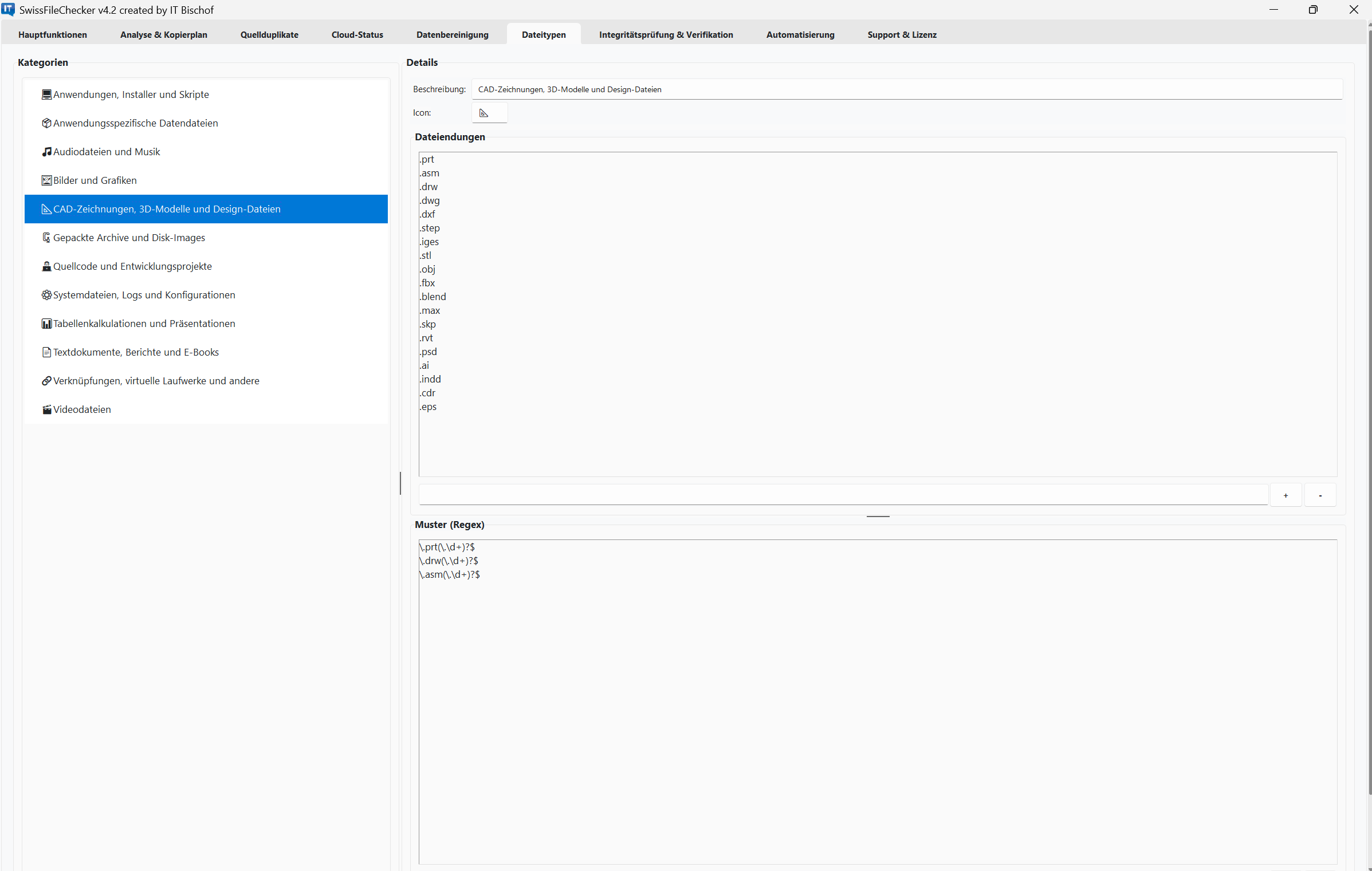Switch to the Quellduplikate tab

click(269, 34)
